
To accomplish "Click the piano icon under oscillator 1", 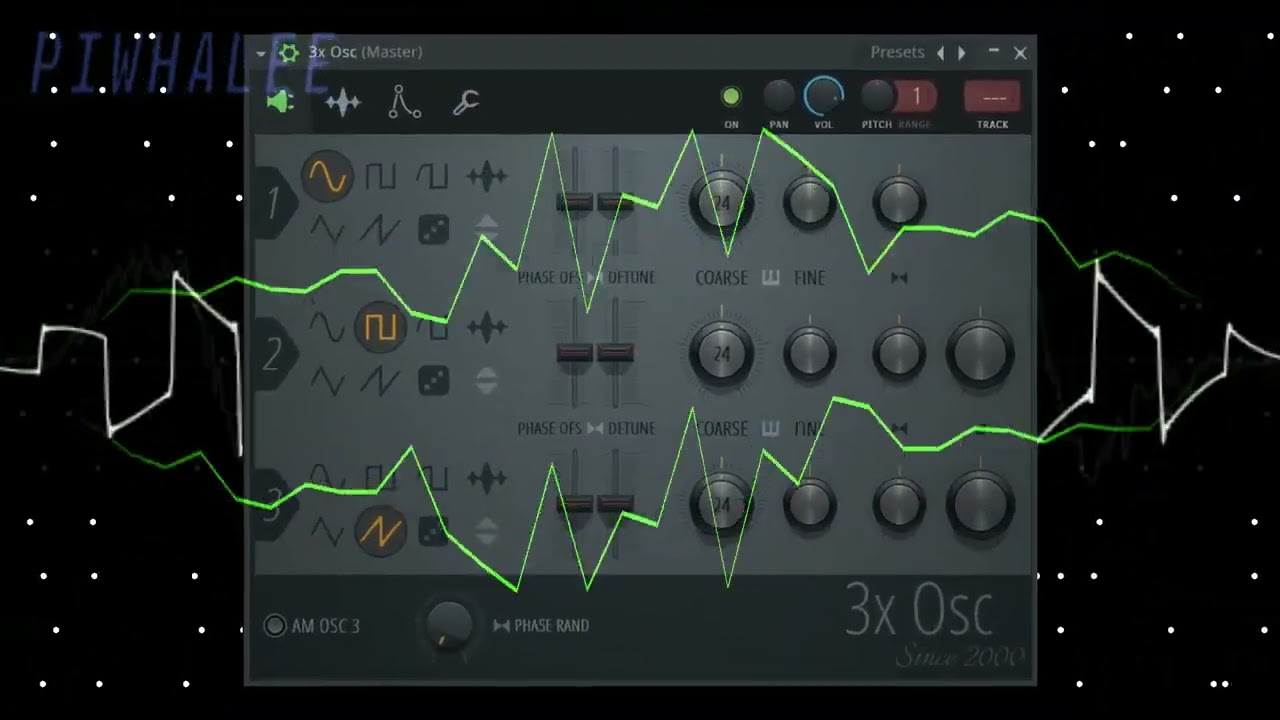I will pos(770,278).
